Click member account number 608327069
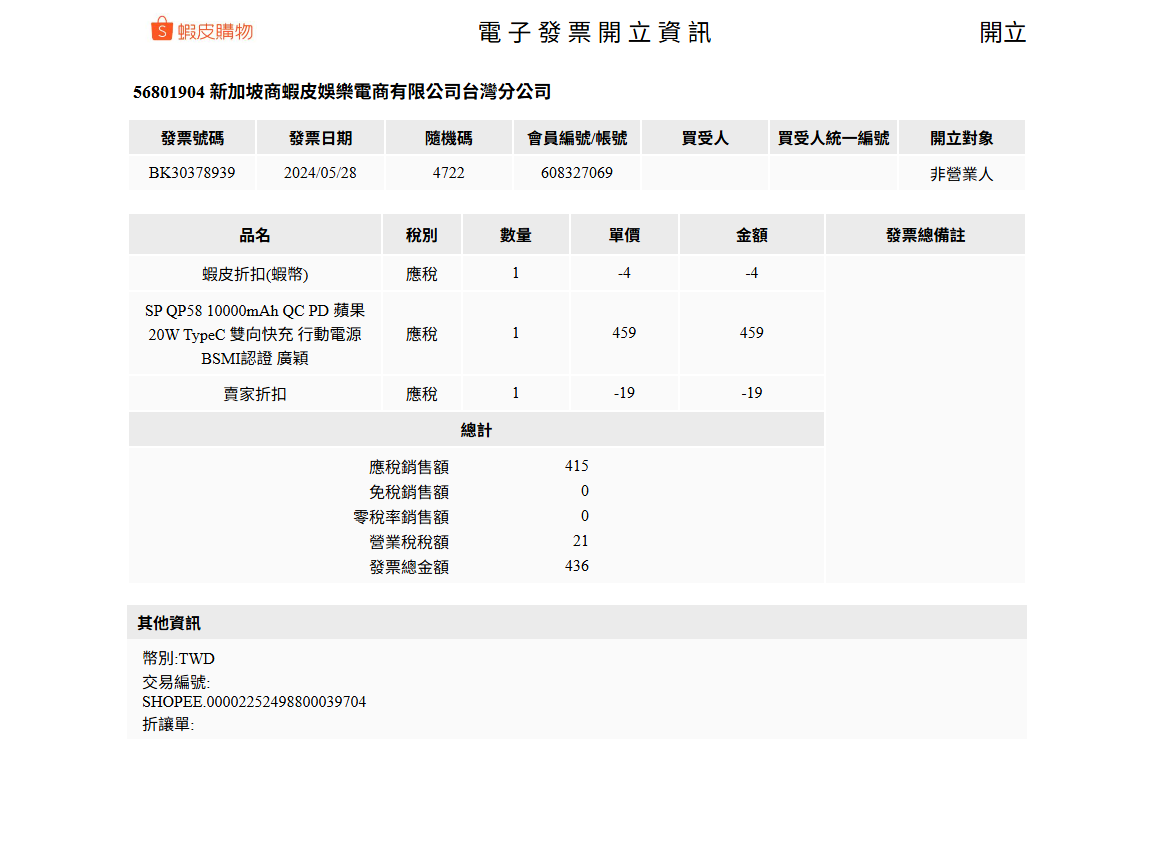 coord(576,173)
